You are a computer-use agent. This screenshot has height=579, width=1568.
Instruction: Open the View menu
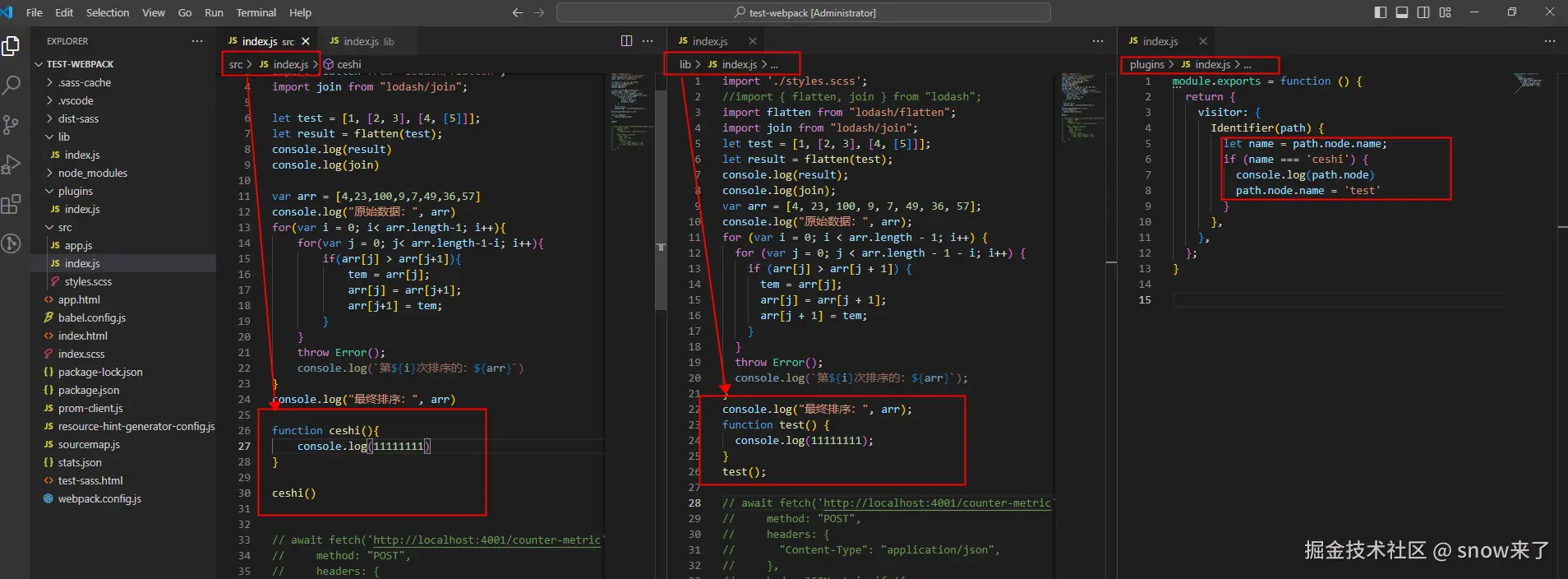(x=154, y=12)
